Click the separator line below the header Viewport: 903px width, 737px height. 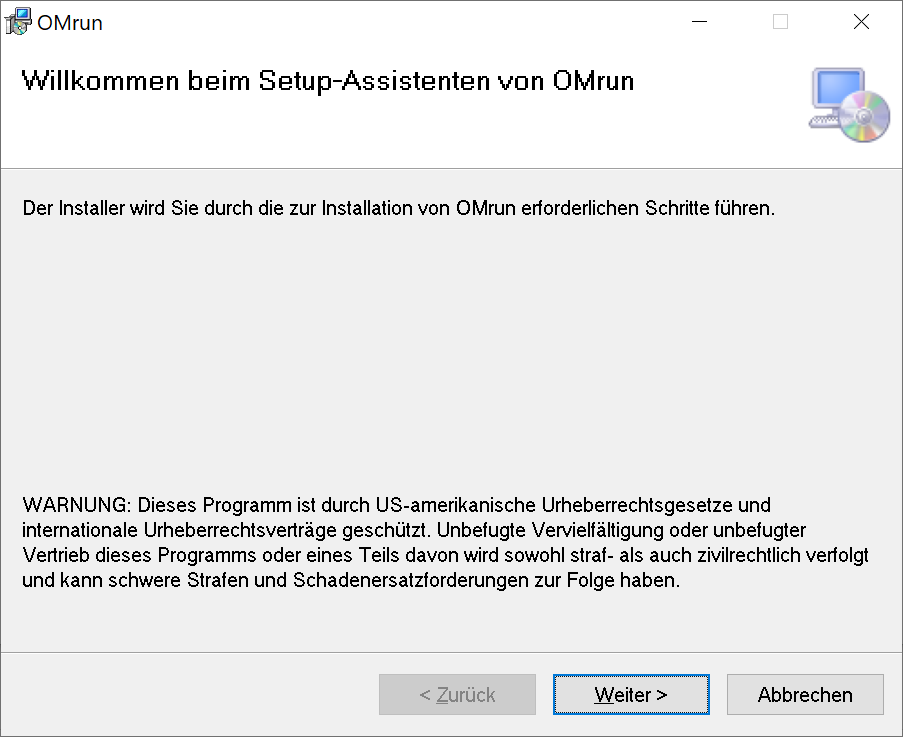(x=450, y=166)
